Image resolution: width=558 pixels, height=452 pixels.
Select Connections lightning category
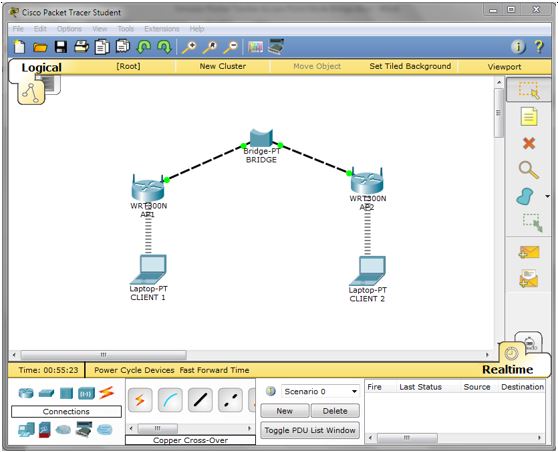click(x=107, y=393)
